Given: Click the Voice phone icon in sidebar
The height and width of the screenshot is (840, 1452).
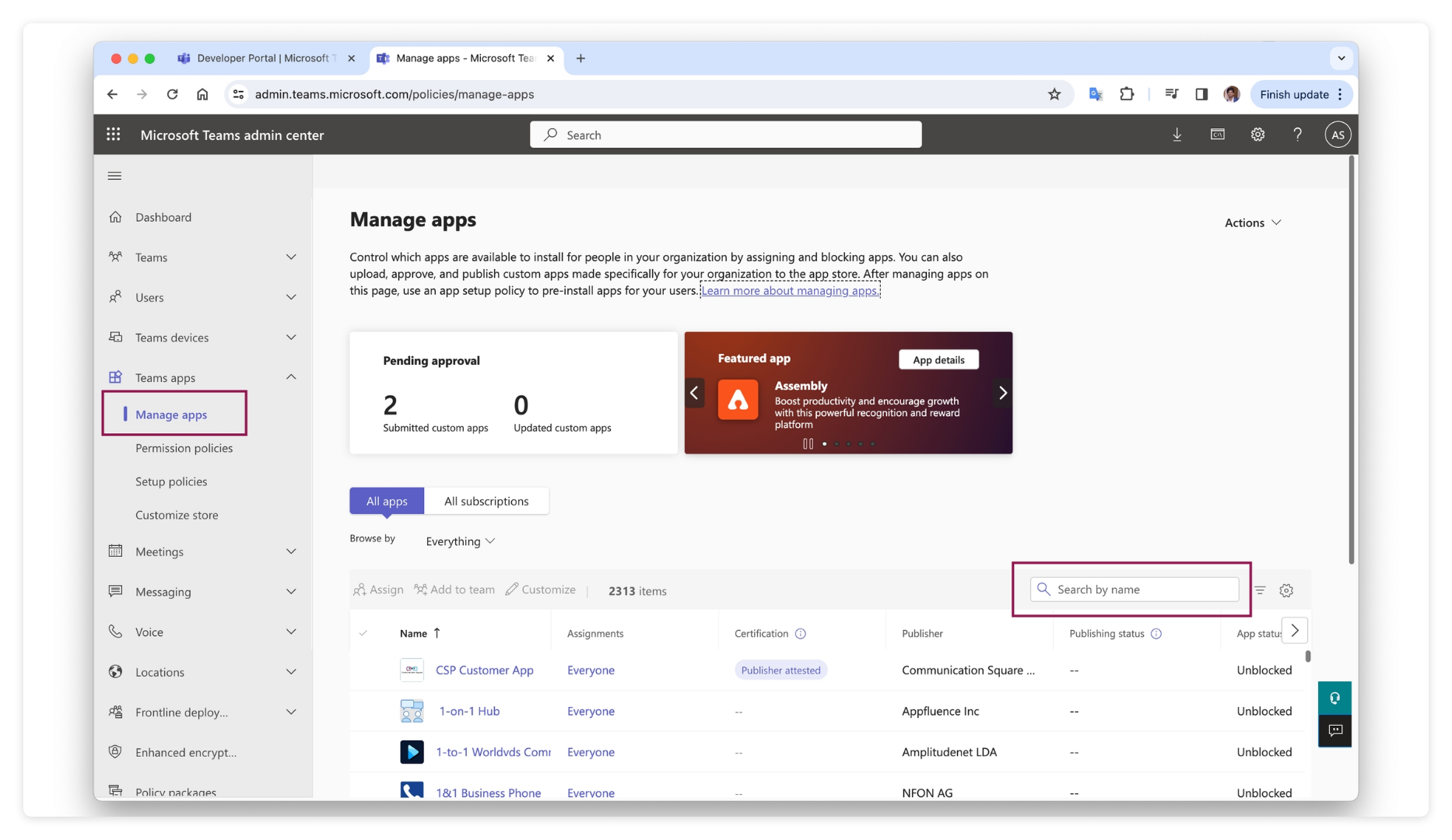Looking at the screenshot, I should pyautogui.click(x=115, y=632).
